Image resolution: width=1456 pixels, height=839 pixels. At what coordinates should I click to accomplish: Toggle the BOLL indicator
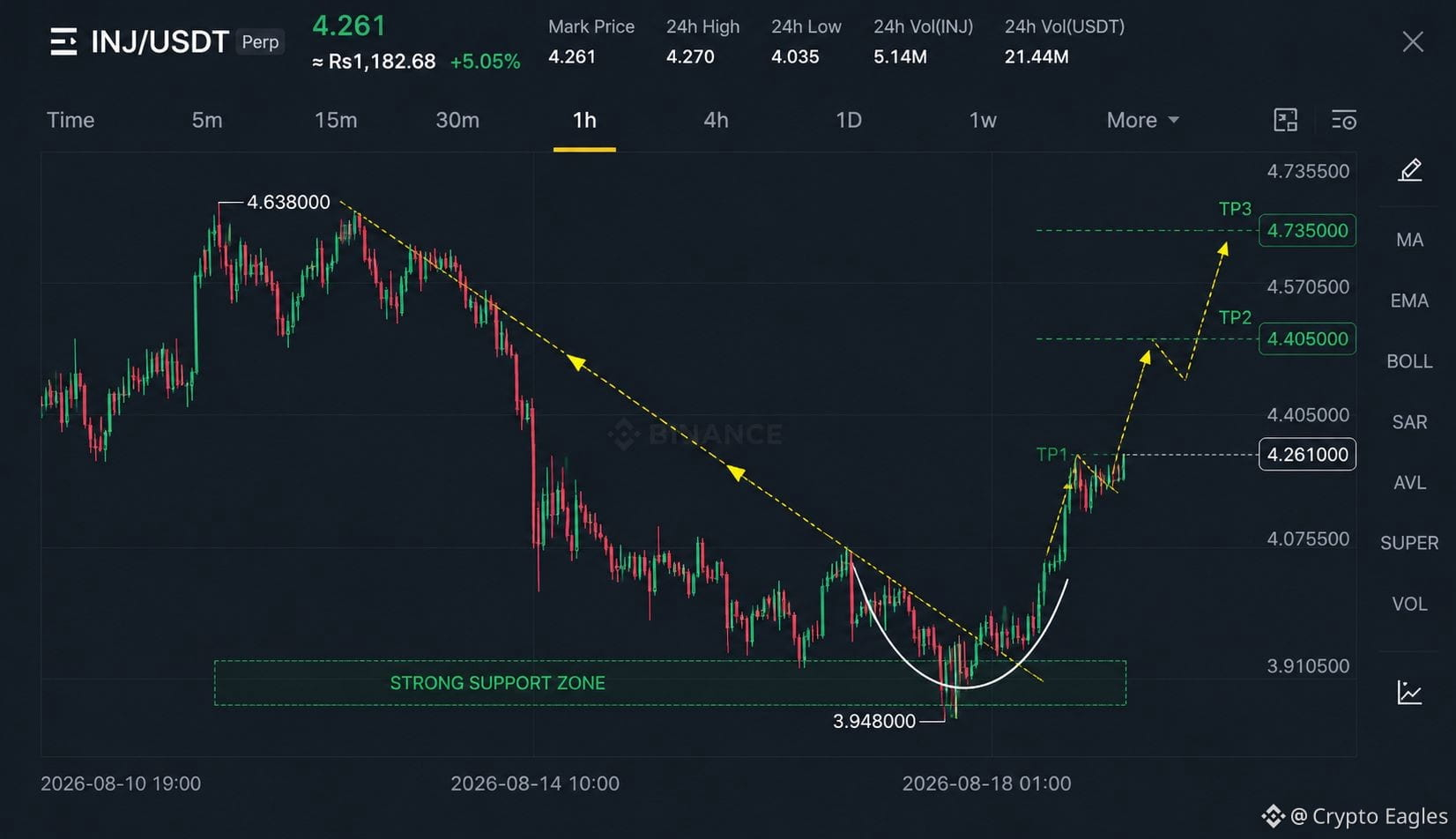click(x=1409, y=361)
